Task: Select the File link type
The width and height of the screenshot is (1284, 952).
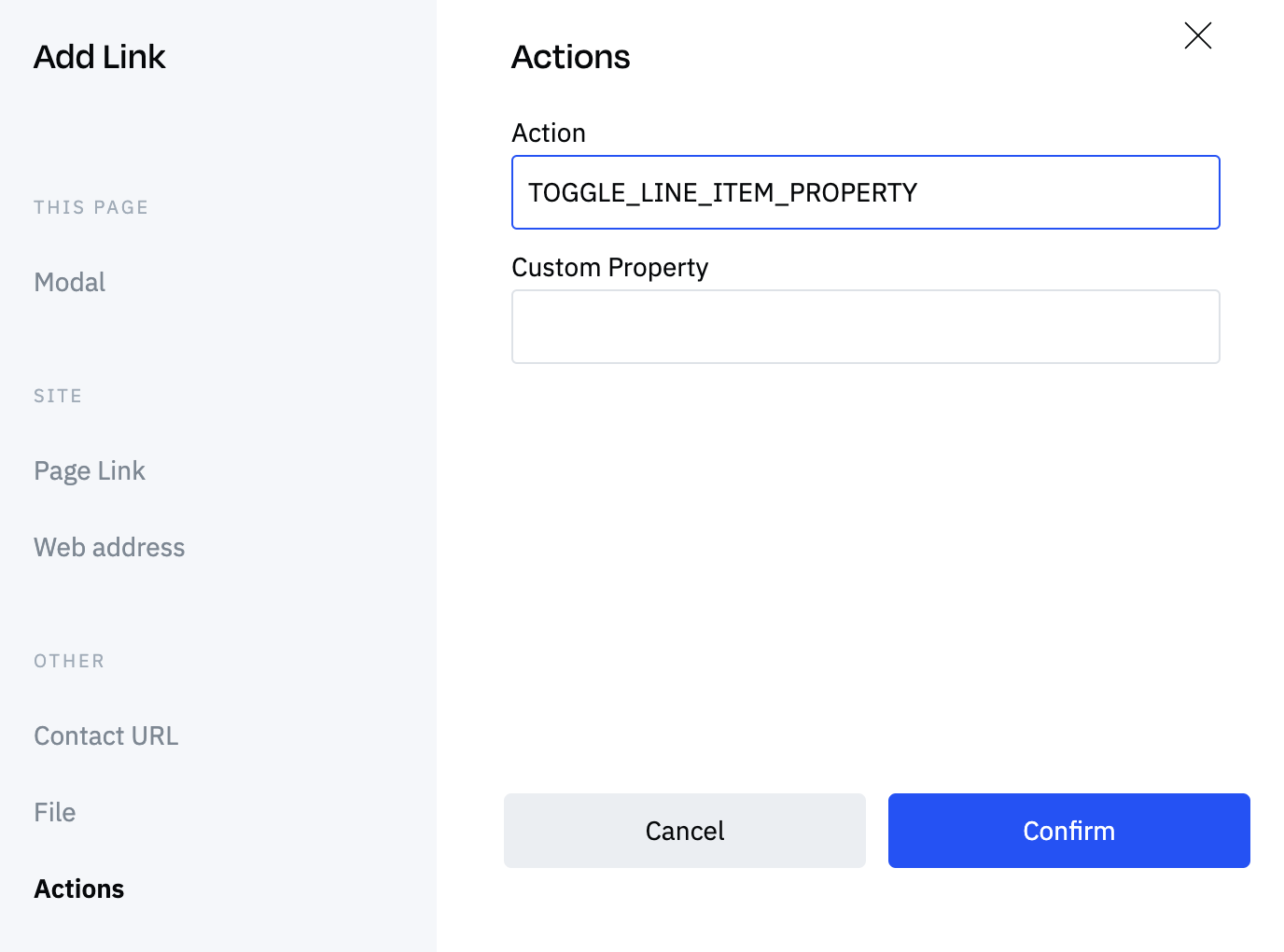Action: pos(54,812)
